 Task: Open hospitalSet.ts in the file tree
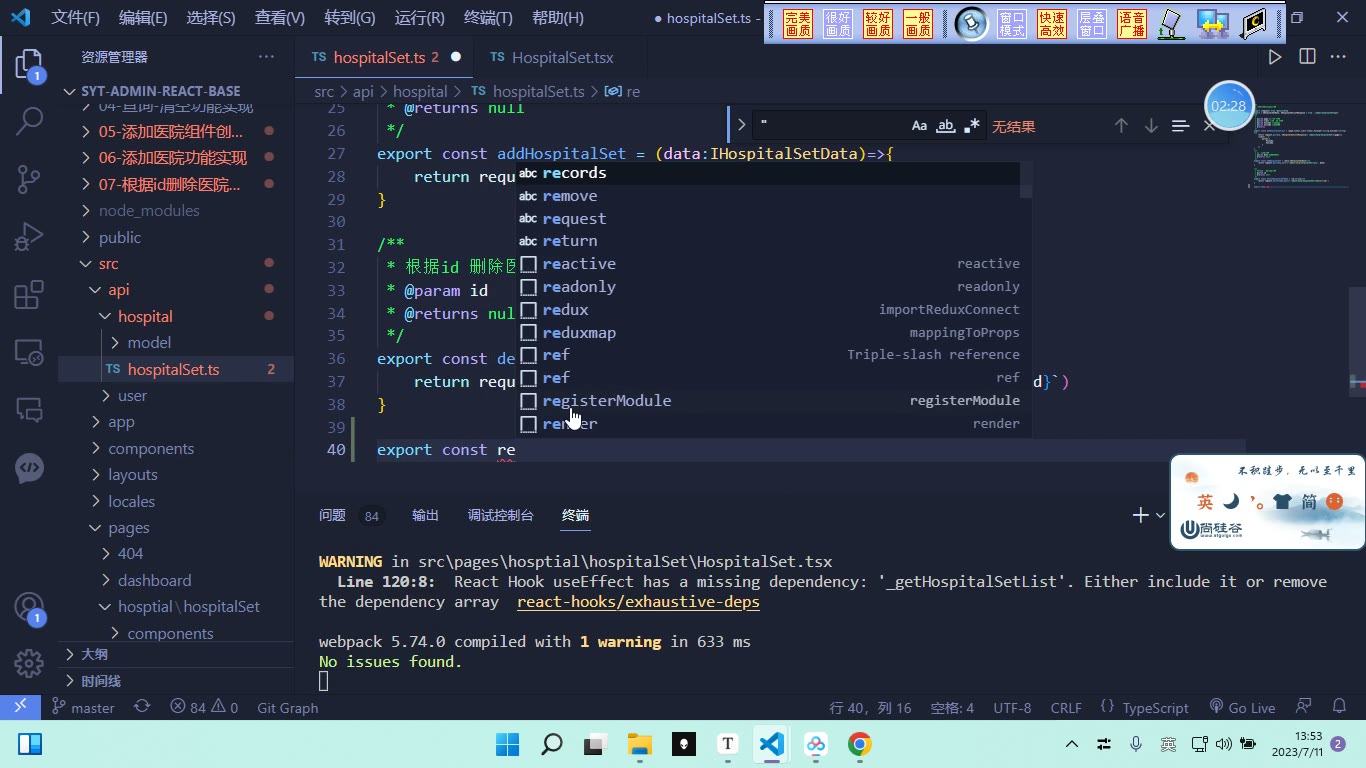pos(174,369)
